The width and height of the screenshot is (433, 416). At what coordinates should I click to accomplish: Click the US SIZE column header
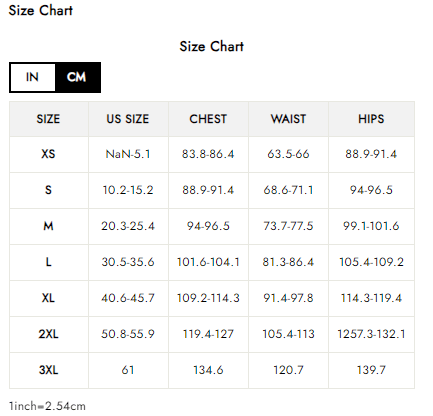point(128,119)
